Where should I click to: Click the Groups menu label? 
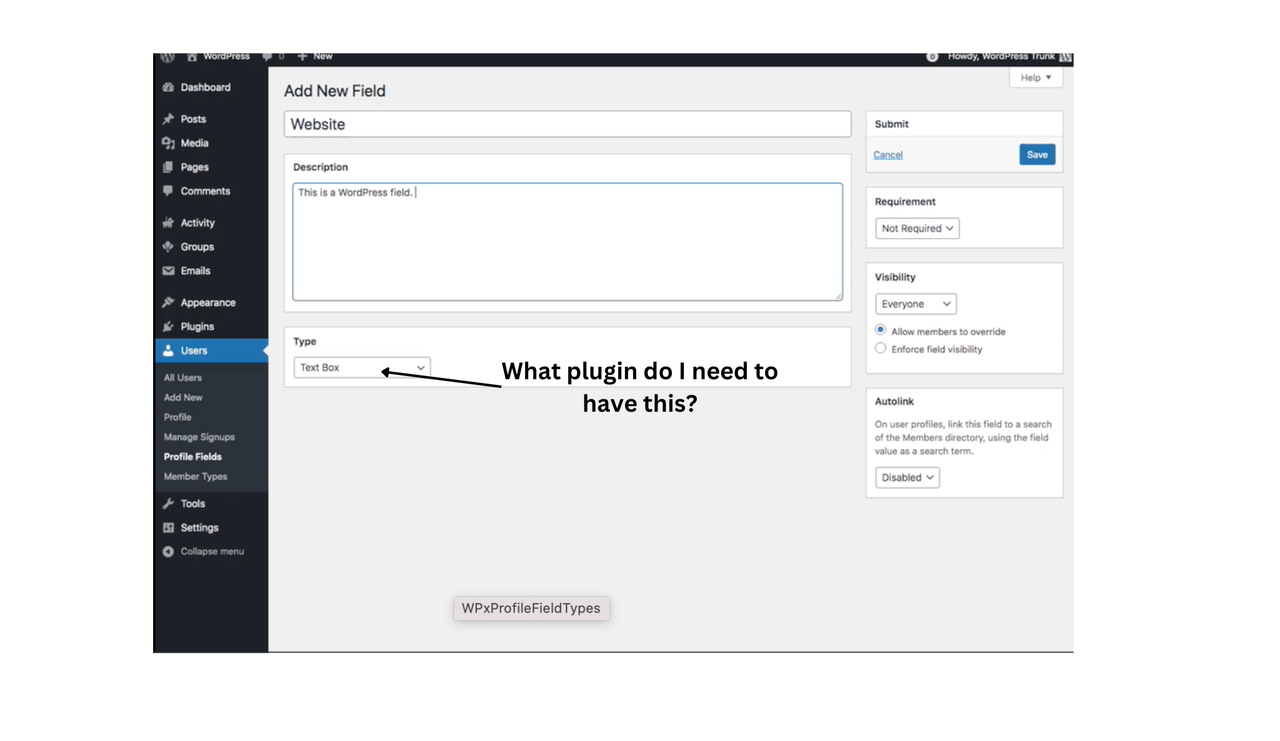click(x=197, y=247)
